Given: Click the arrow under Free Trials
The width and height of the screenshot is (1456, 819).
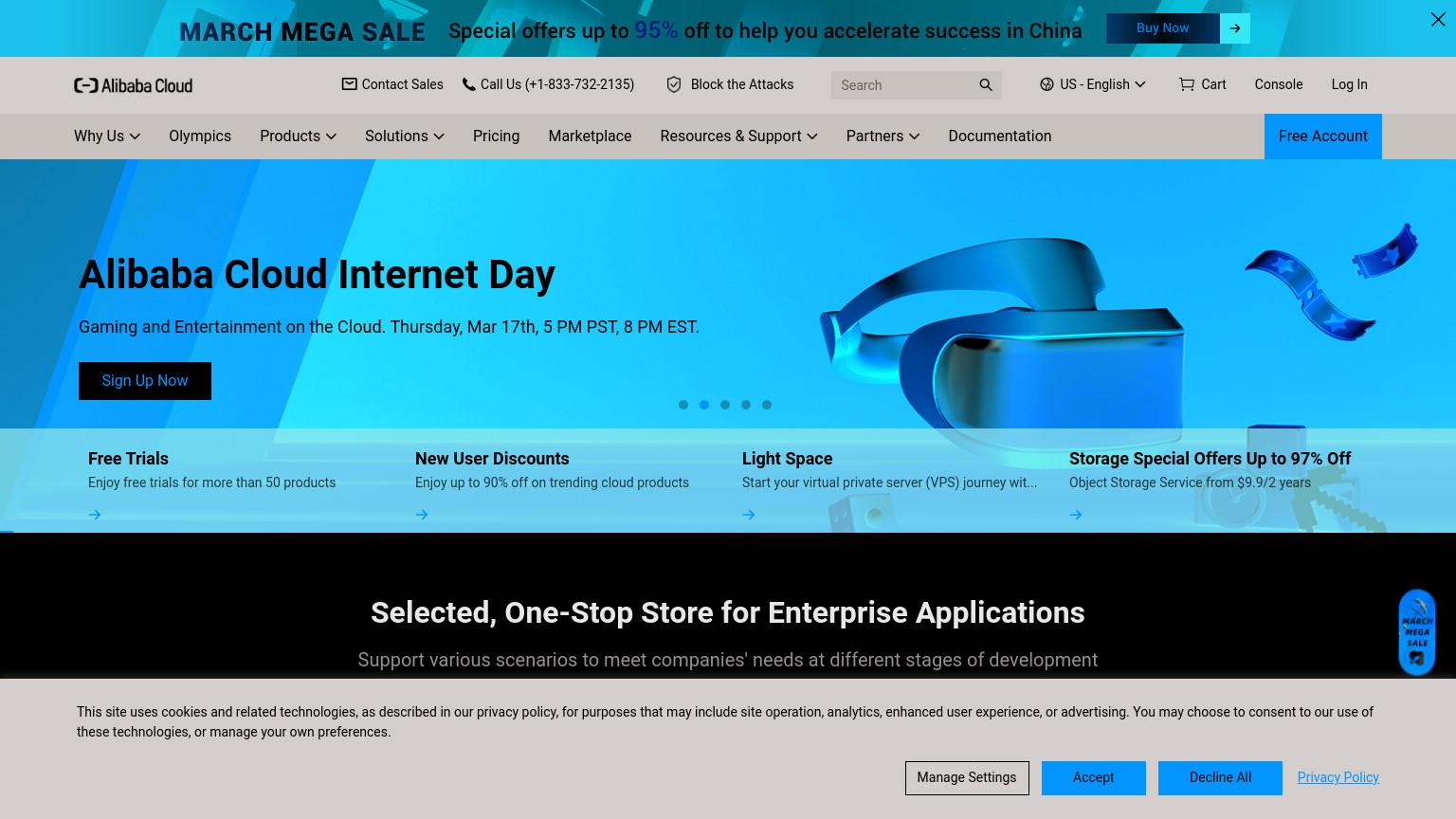Looking at the screenshot, I should click(95, 515).
